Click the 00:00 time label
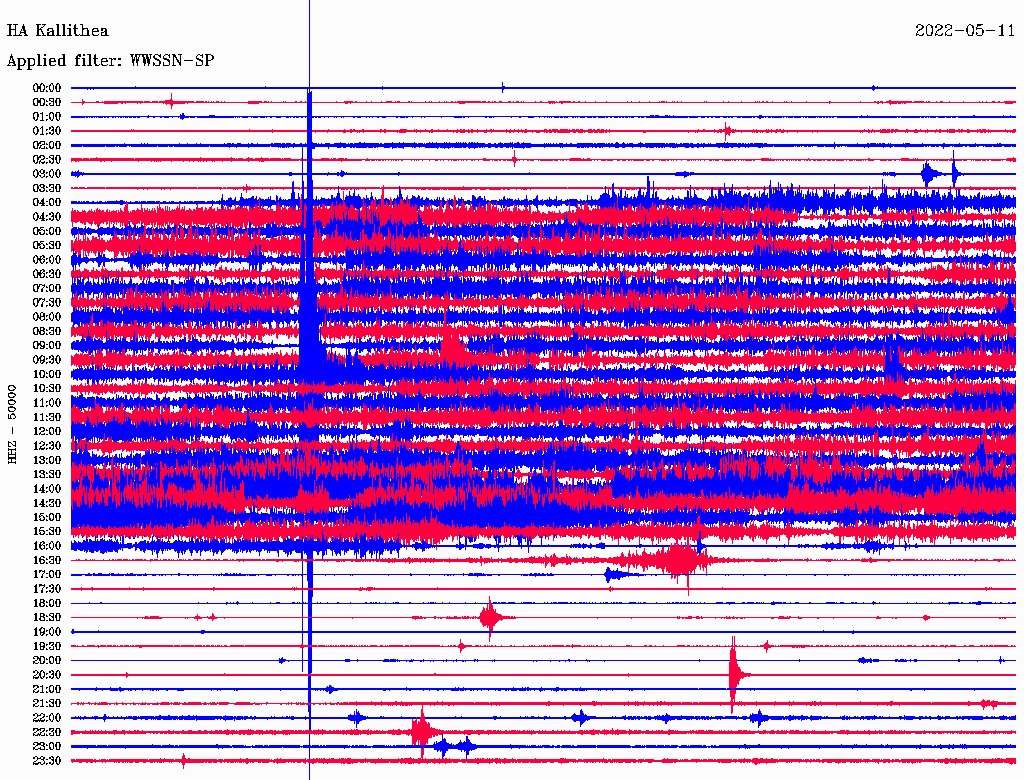This screenshot has width=1024, height=780. point(47,88)
